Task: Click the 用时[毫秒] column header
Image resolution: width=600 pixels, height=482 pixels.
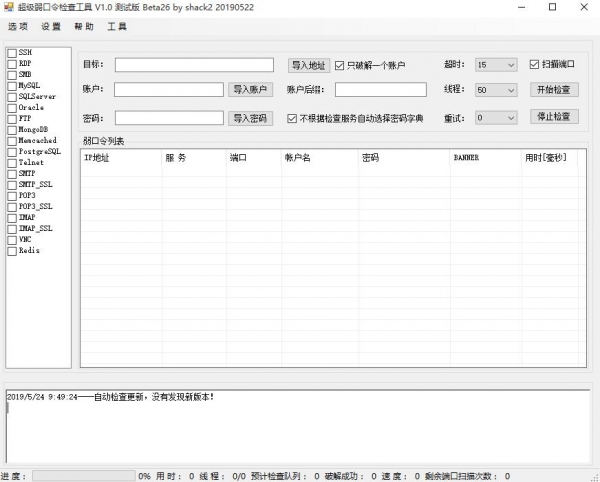Action: pyautogui.click(x=549, y=158)
